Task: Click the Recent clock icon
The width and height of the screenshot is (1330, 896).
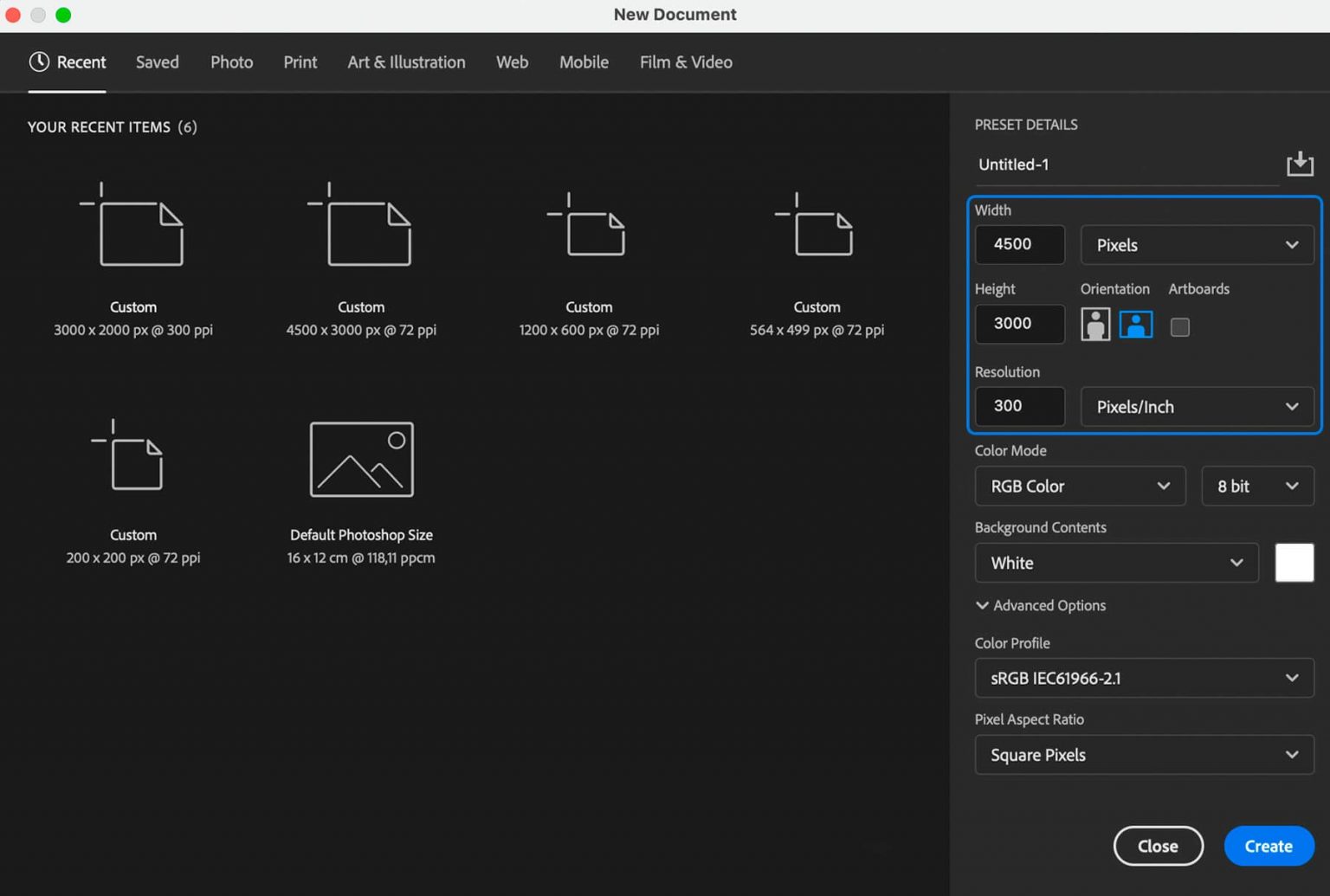Action: (39, 61)
